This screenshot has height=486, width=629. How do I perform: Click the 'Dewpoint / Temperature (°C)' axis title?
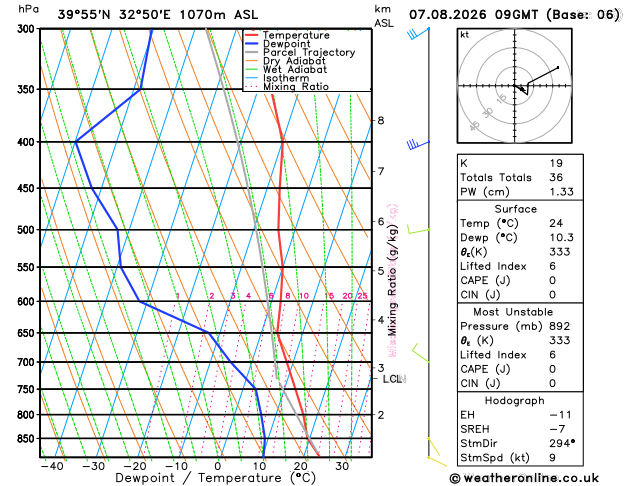tap(215, 478)
